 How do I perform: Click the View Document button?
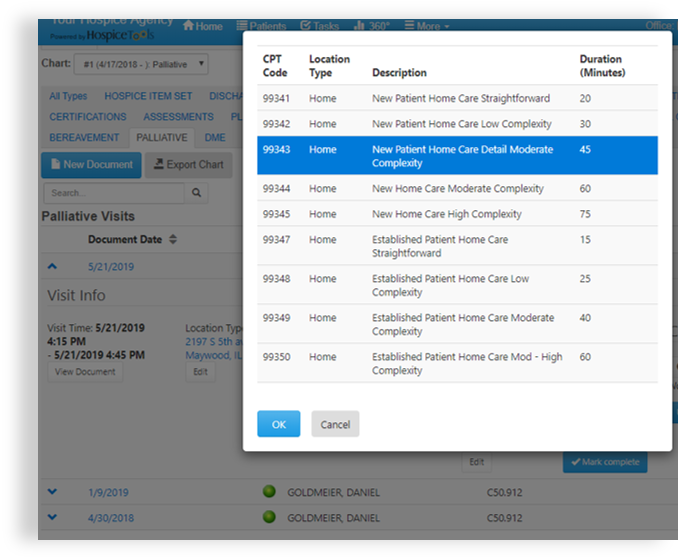click(85, 371)
